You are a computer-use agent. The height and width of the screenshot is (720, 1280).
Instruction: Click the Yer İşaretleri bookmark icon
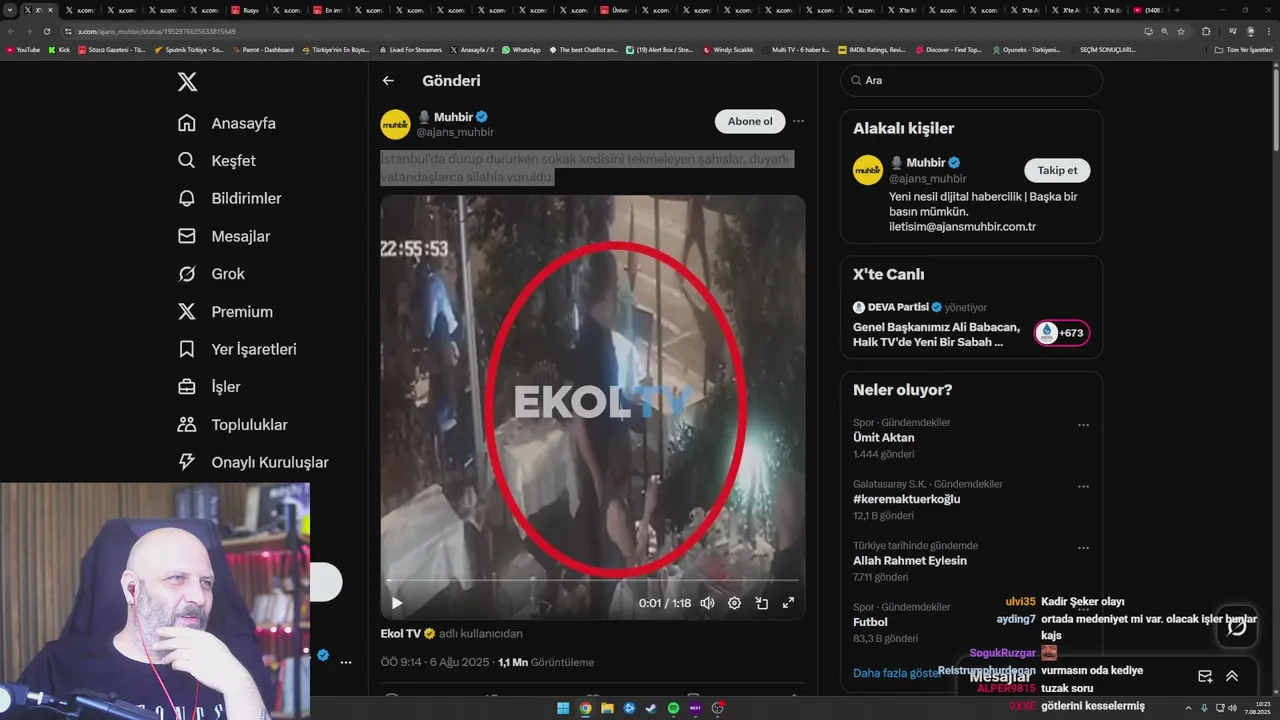click(187, 349)
